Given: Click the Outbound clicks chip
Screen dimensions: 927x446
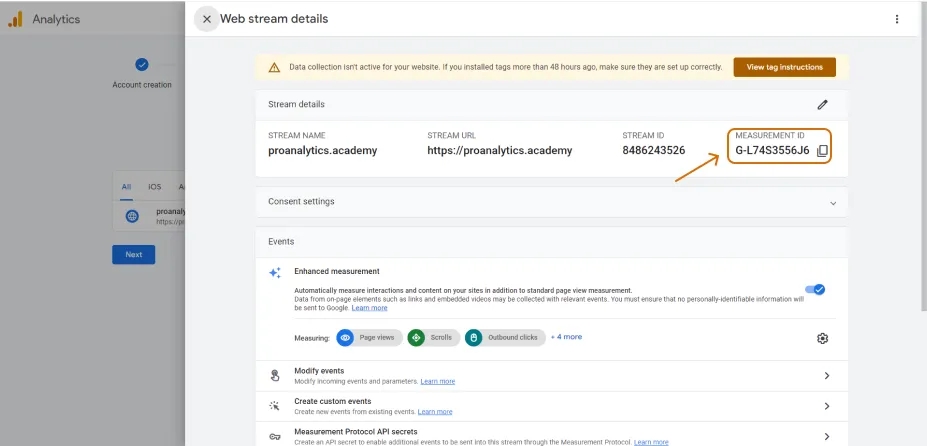Looking at the screenshot, I should (x=505, y=338).
